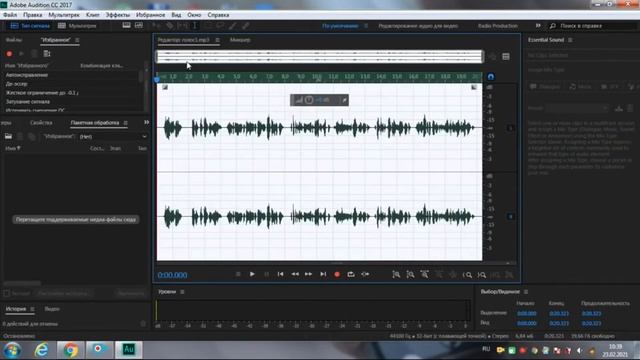Click the overview navigator waveform strip
The image size is (640, 360).
coord(320,57)
